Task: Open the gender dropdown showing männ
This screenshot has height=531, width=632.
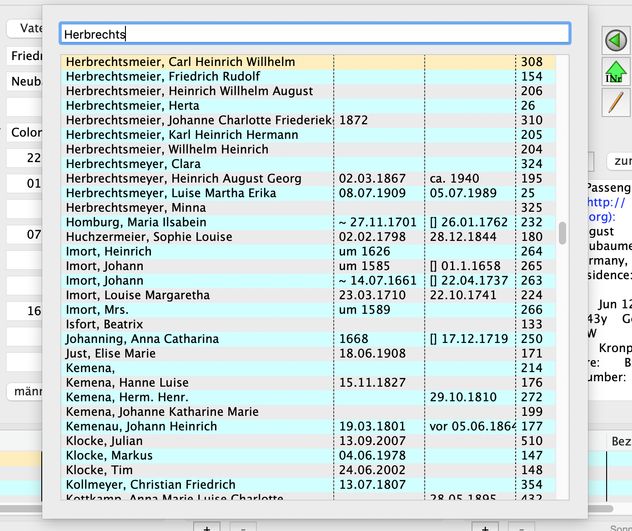Action: 24,391
